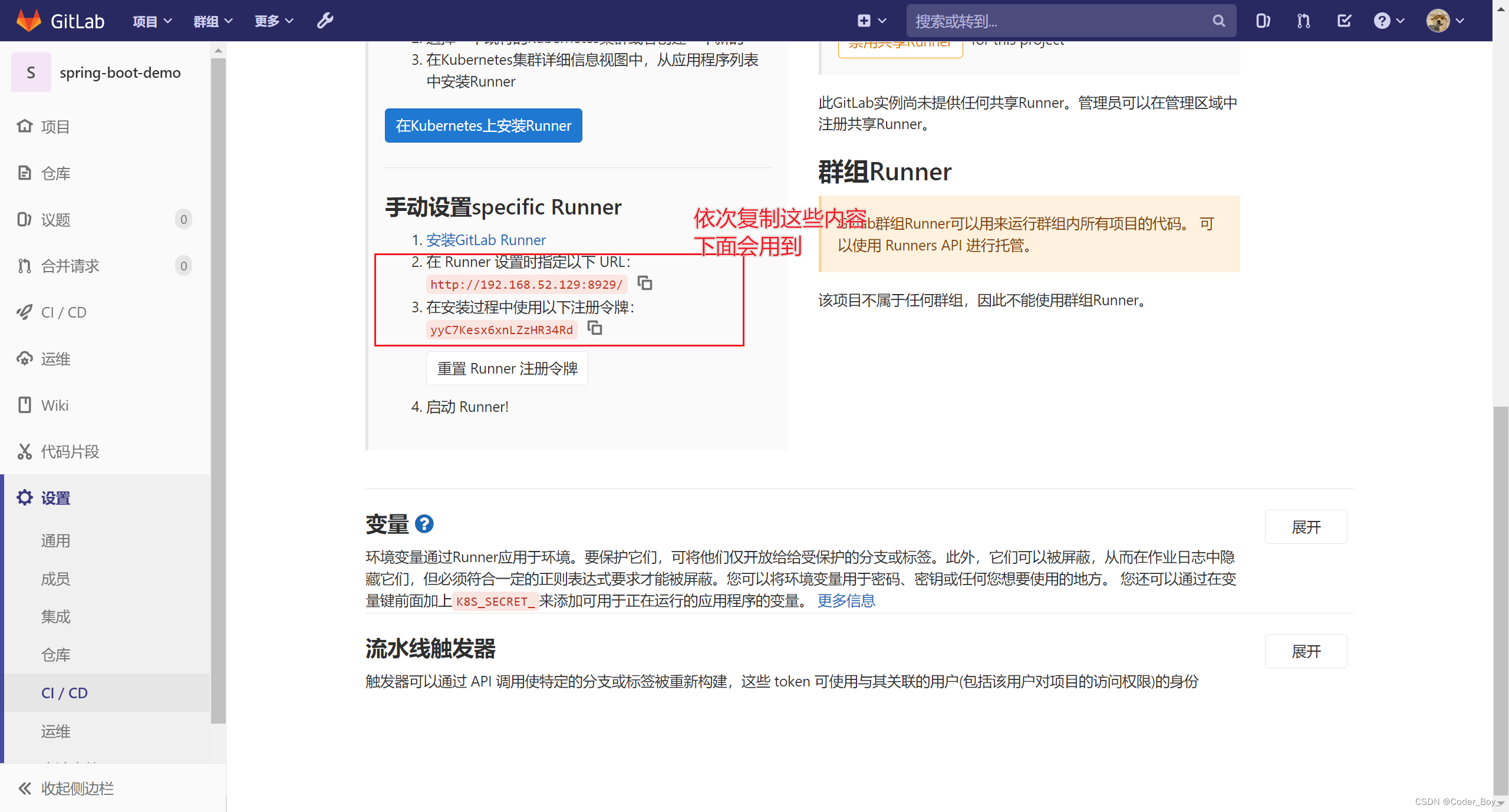Screen dimensions: 1509x812
Task: Click the 设置 gear icon
Action: click(x=24, y=498)
